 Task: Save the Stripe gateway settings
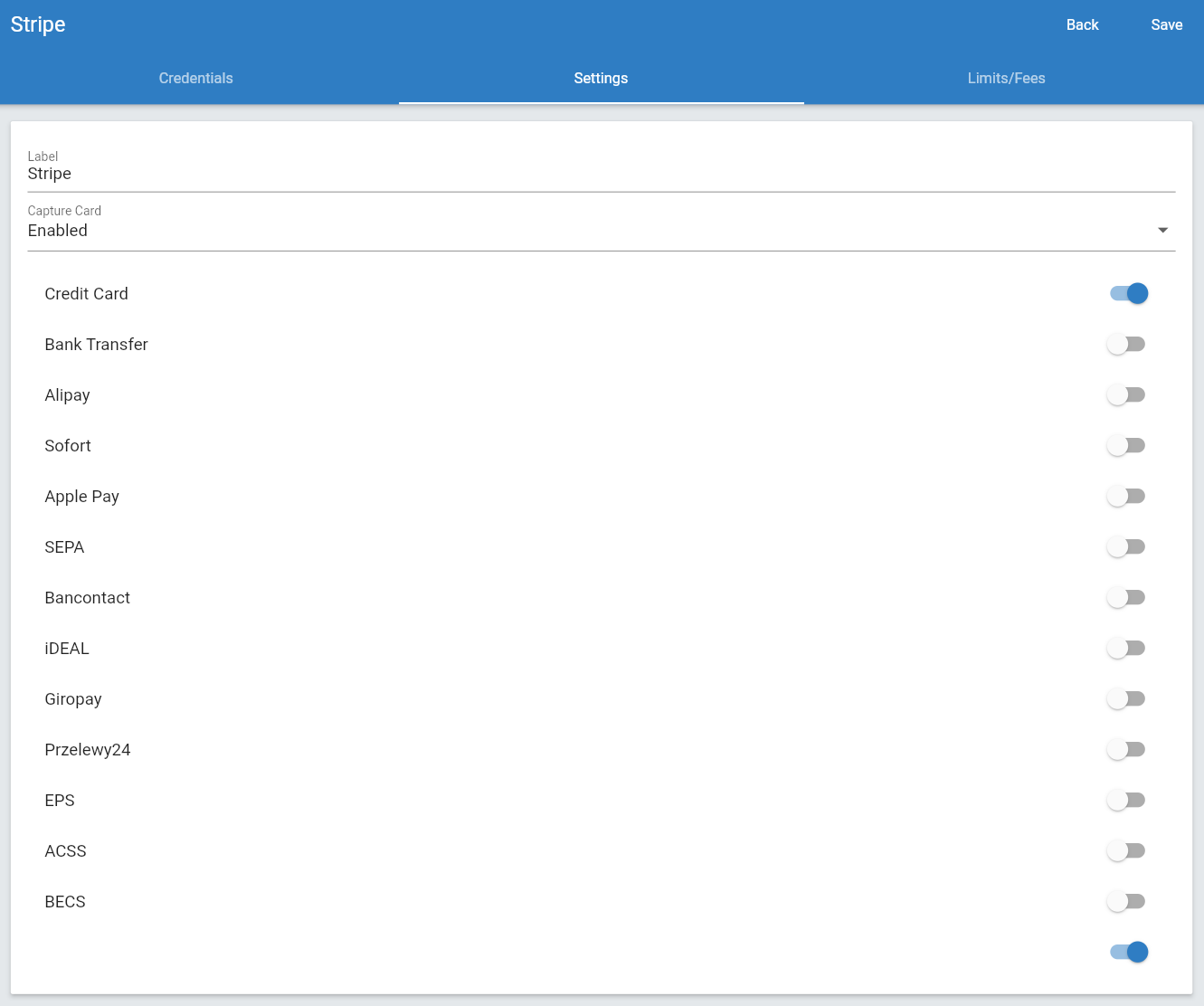(x=1166, y=25)
